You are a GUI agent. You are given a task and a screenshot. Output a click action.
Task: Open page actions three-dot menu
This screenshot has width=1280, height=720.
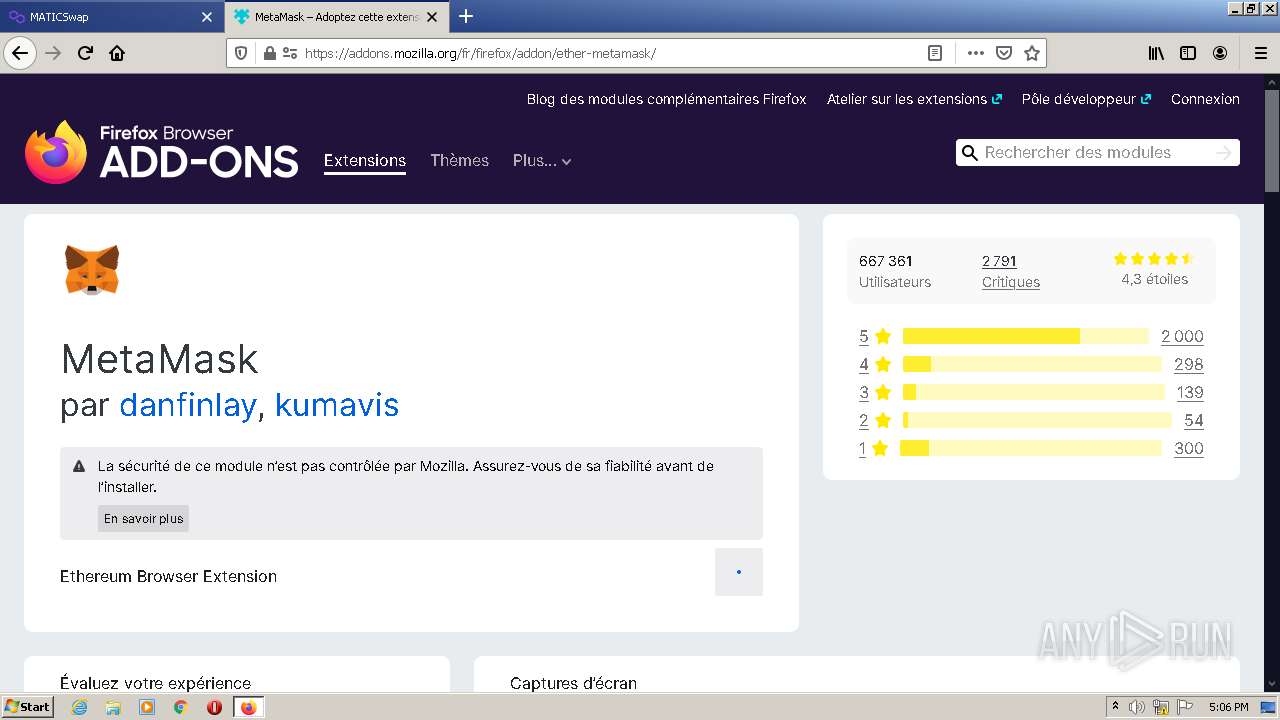[x=976, y=53]
